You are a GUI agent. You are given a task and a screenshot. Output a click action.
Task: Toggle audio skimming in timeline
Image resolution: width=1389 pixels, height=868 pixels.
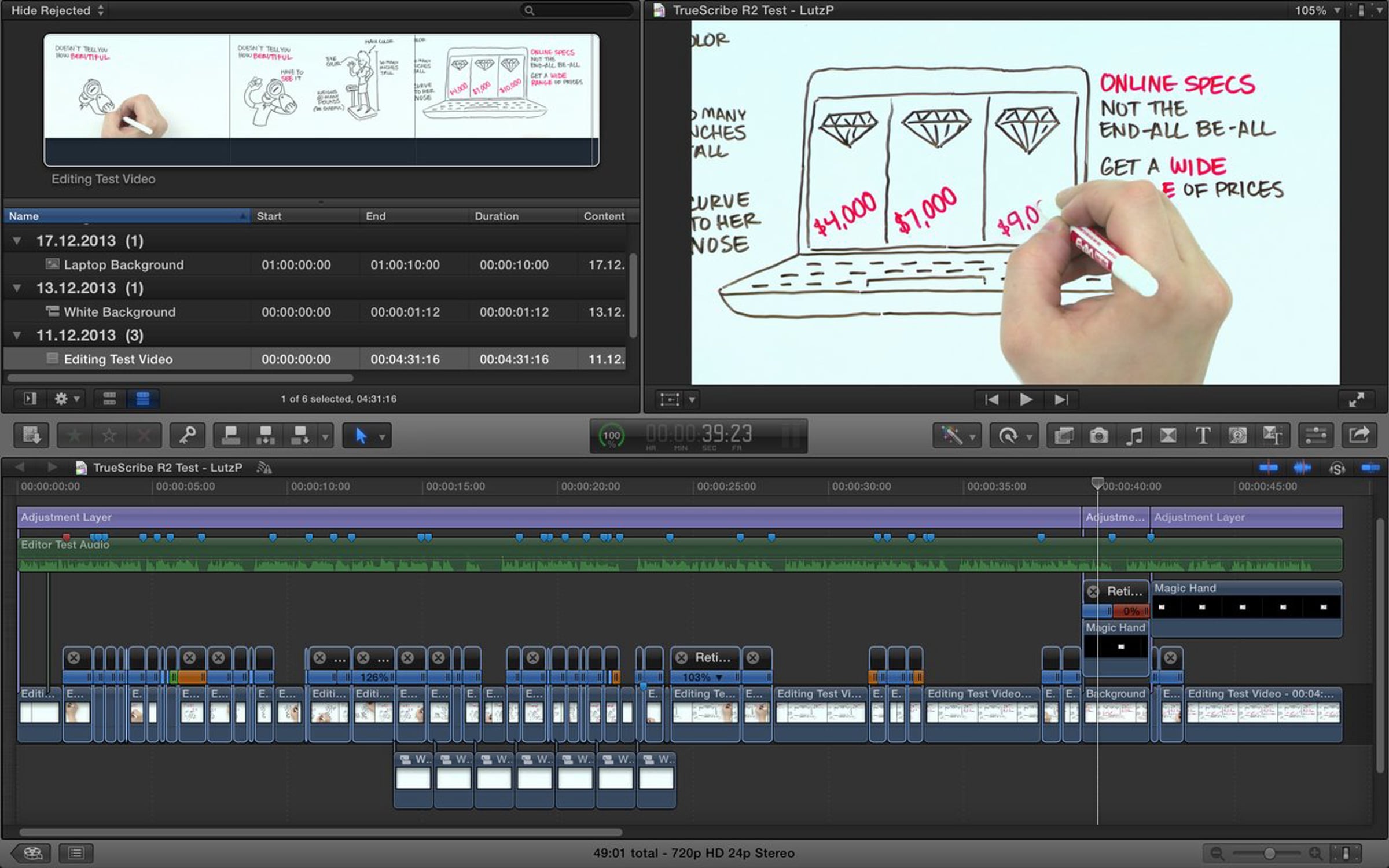tap(1302, 468)
